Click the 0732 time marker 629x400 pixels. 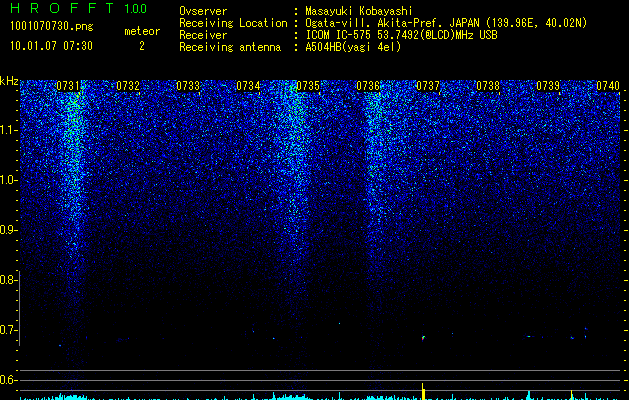click(x=128, y=86)
